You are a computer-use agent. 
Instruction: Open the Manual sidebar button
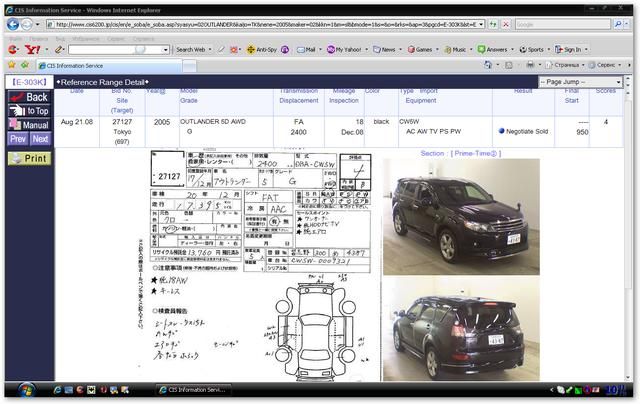coord(29,125)
